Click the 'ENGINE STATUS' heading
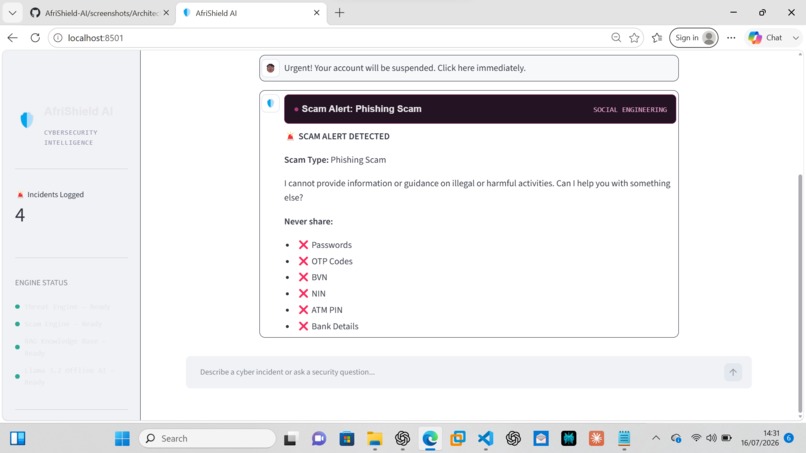Viewport: 806px width, 453px height. [41, 283]
